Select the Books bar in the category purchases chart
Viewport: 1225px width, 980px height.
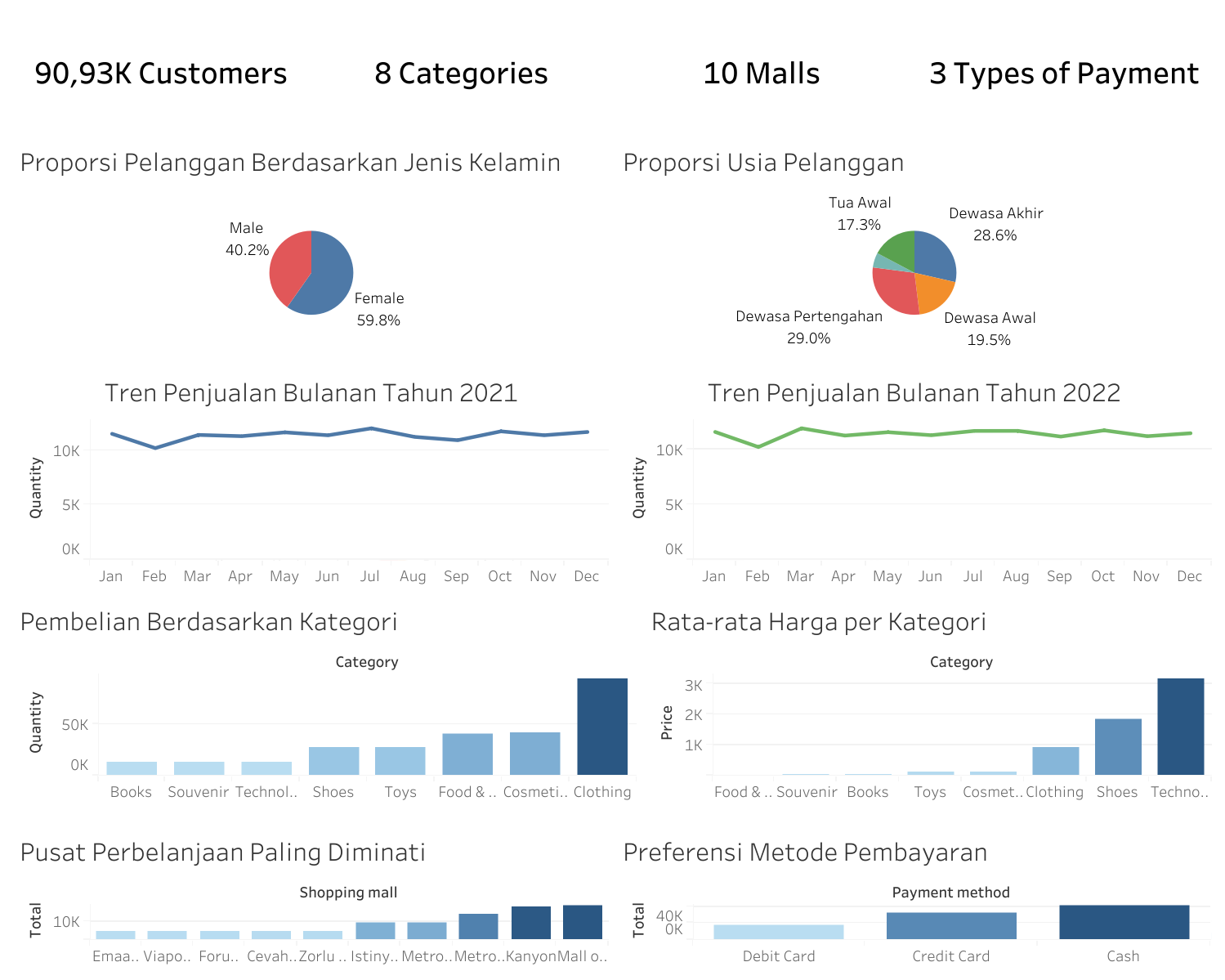[x=131, y=767]
